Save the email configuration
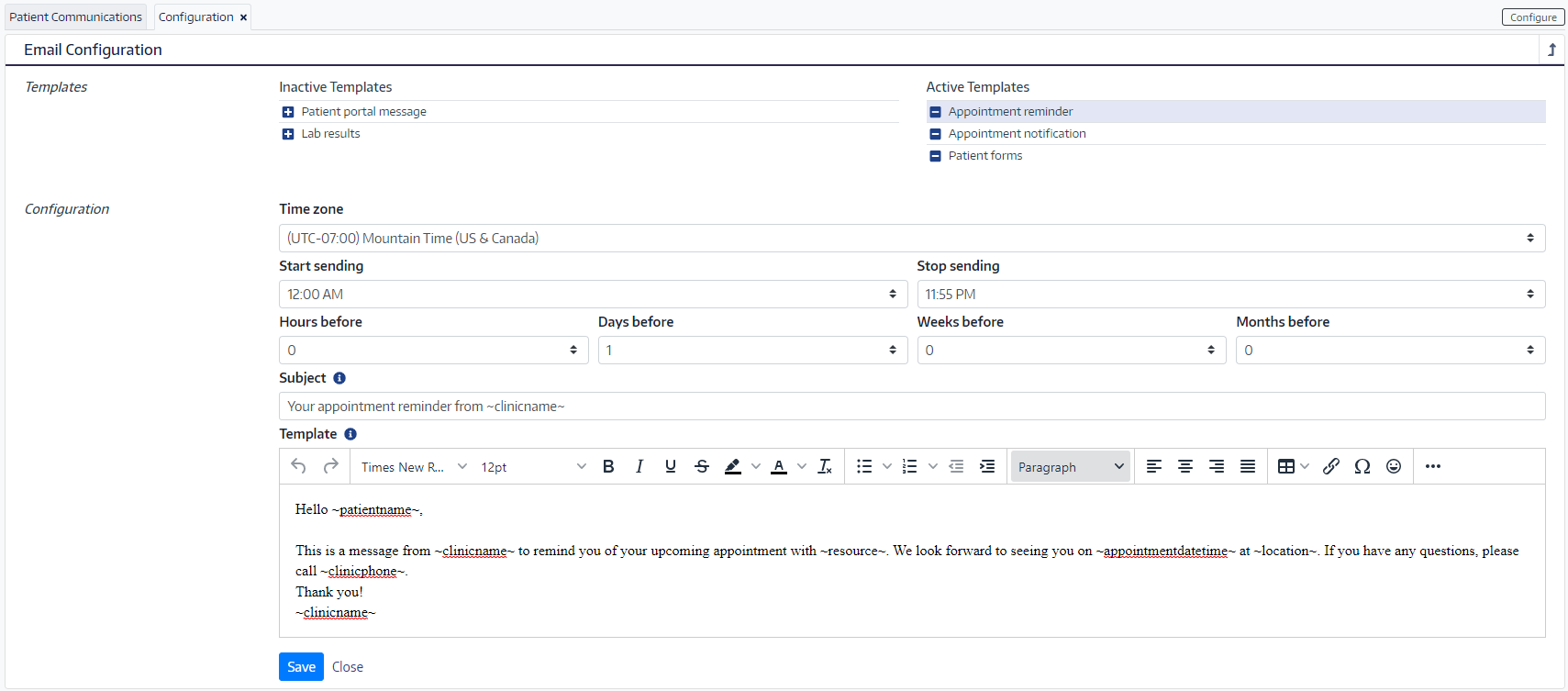Viewport: 1568px width, 691px height. coord(301,666)
